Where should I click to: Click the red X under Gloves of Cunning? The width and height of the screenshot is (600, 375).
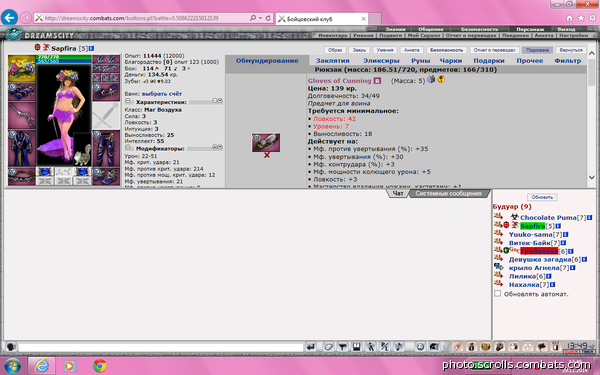point(267,155)
